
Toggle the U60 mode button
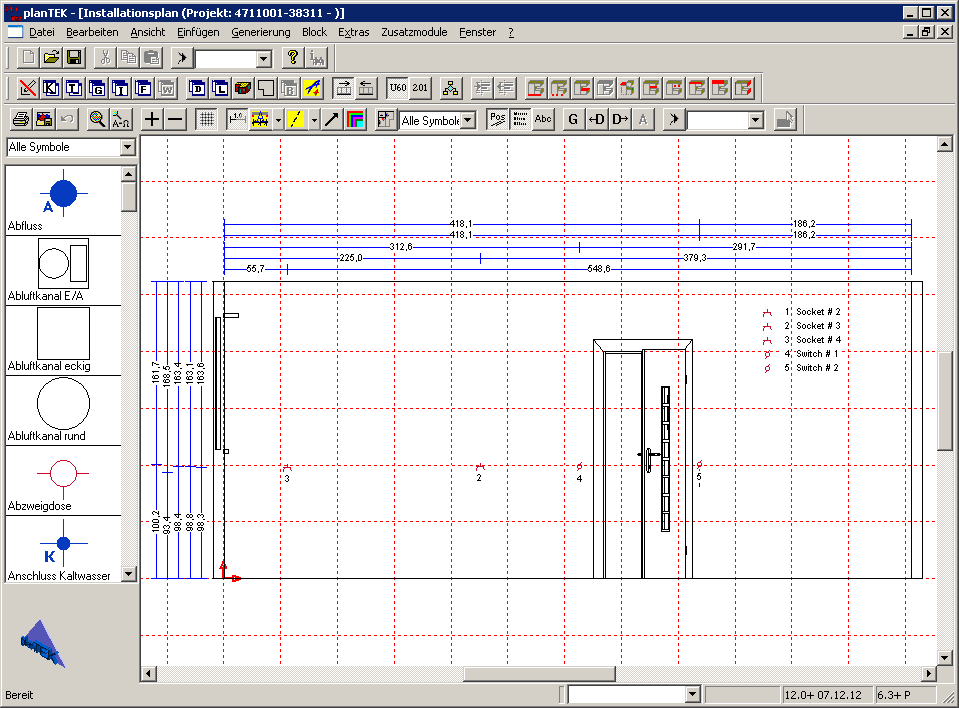(x=398, y=88)
